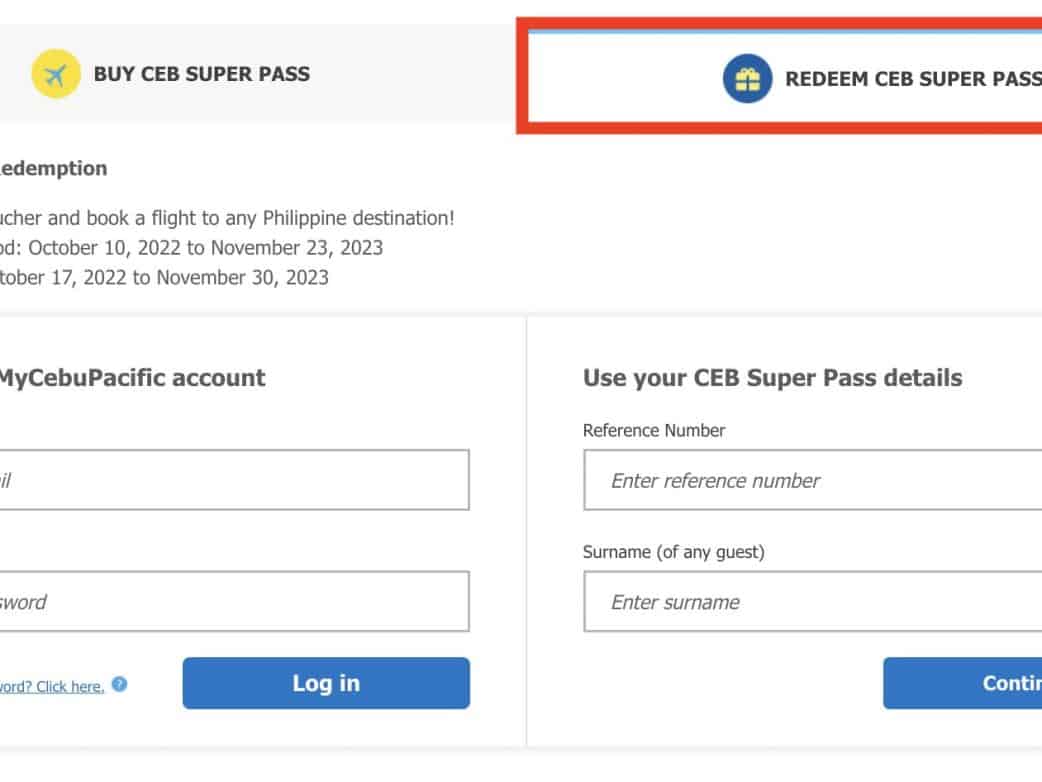Click the blue question mark help icon

[120, 685]
